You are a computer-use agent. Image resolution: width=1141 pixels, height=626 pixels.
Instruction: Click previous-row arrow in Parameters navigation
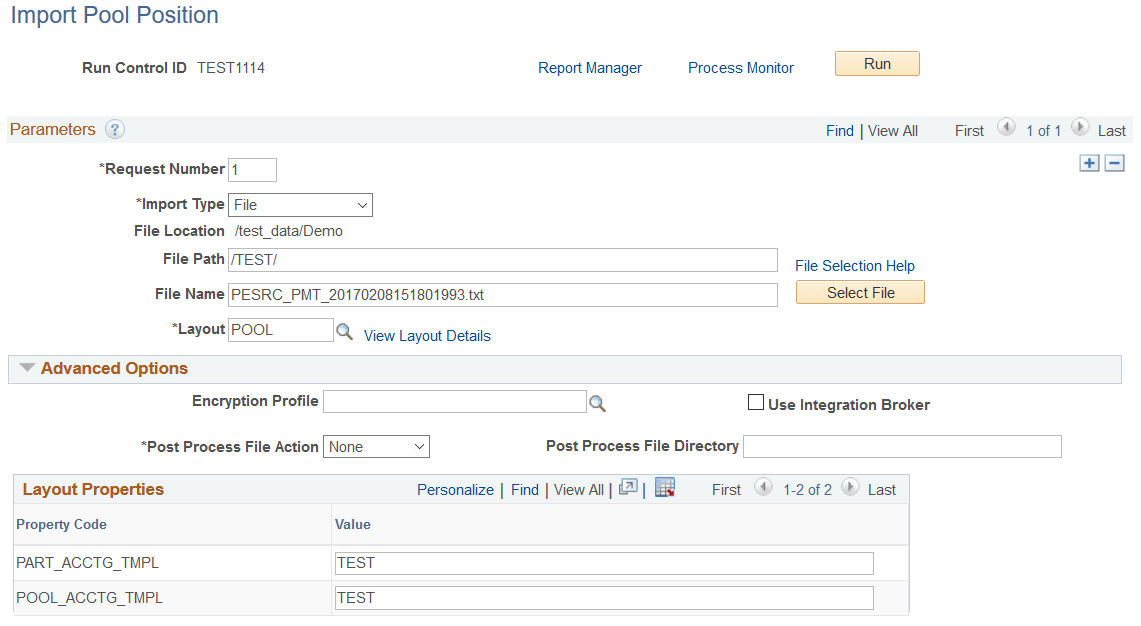pyautogui.click(x=1006, y=127)
